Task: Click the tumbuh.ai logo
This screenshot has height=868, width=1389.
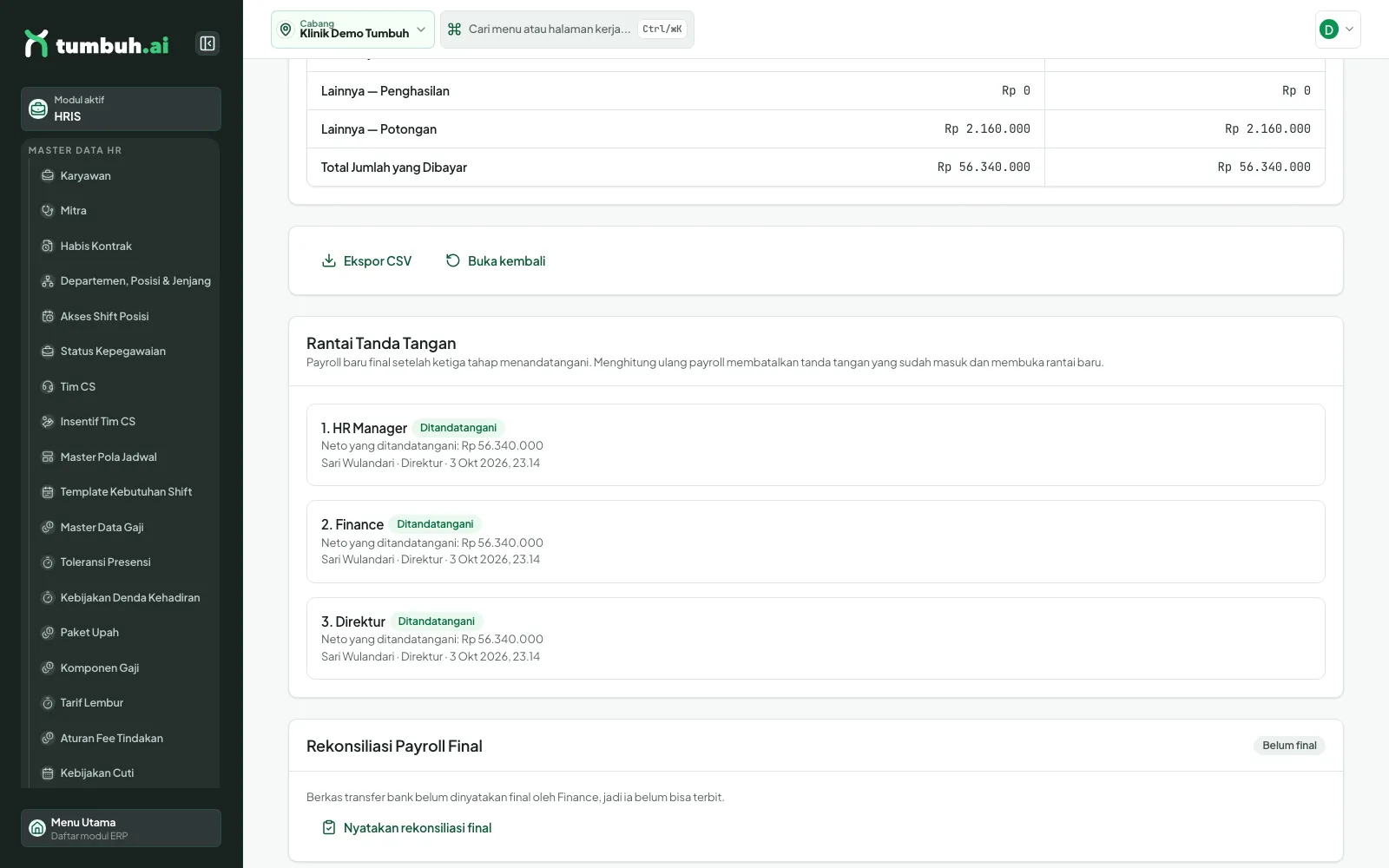Action: pyautogui.click(x=96, y=43)
